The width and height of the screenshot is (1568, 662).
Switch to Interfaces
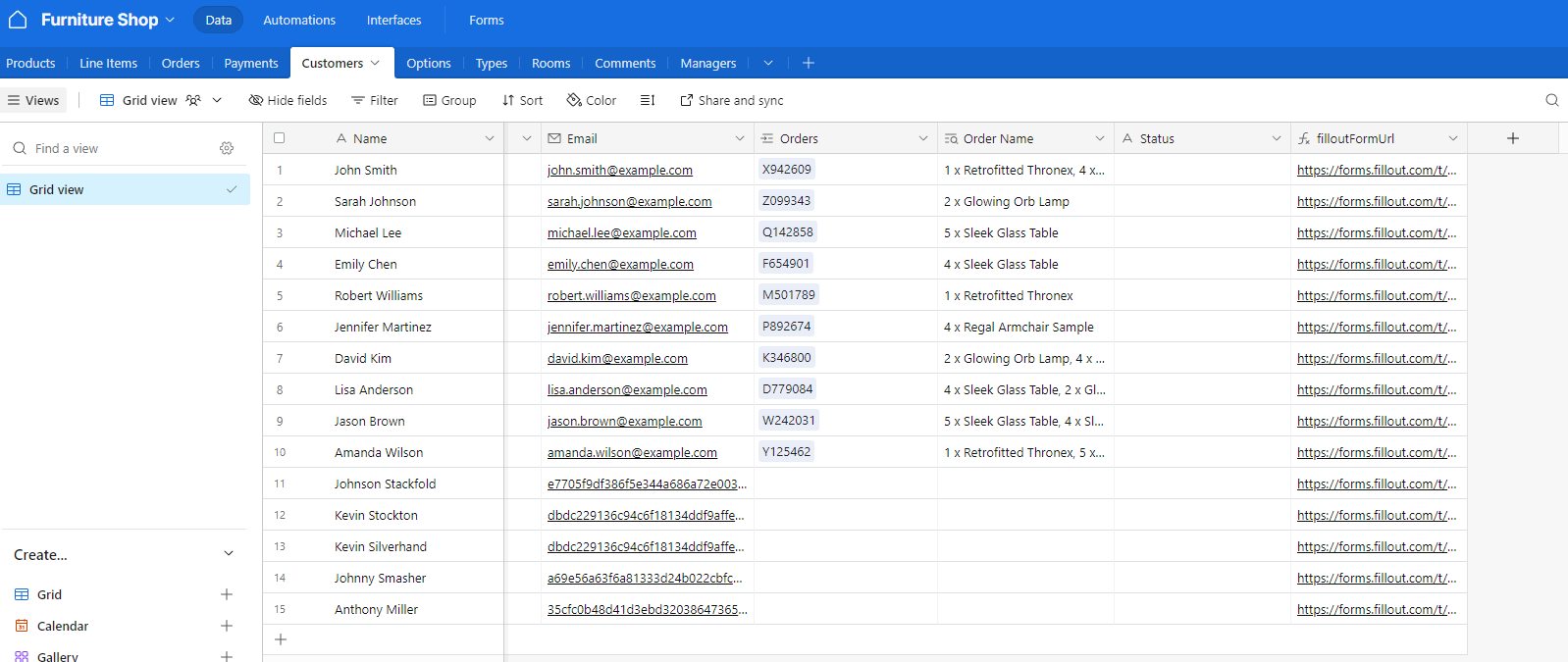(x=393, y=20)
